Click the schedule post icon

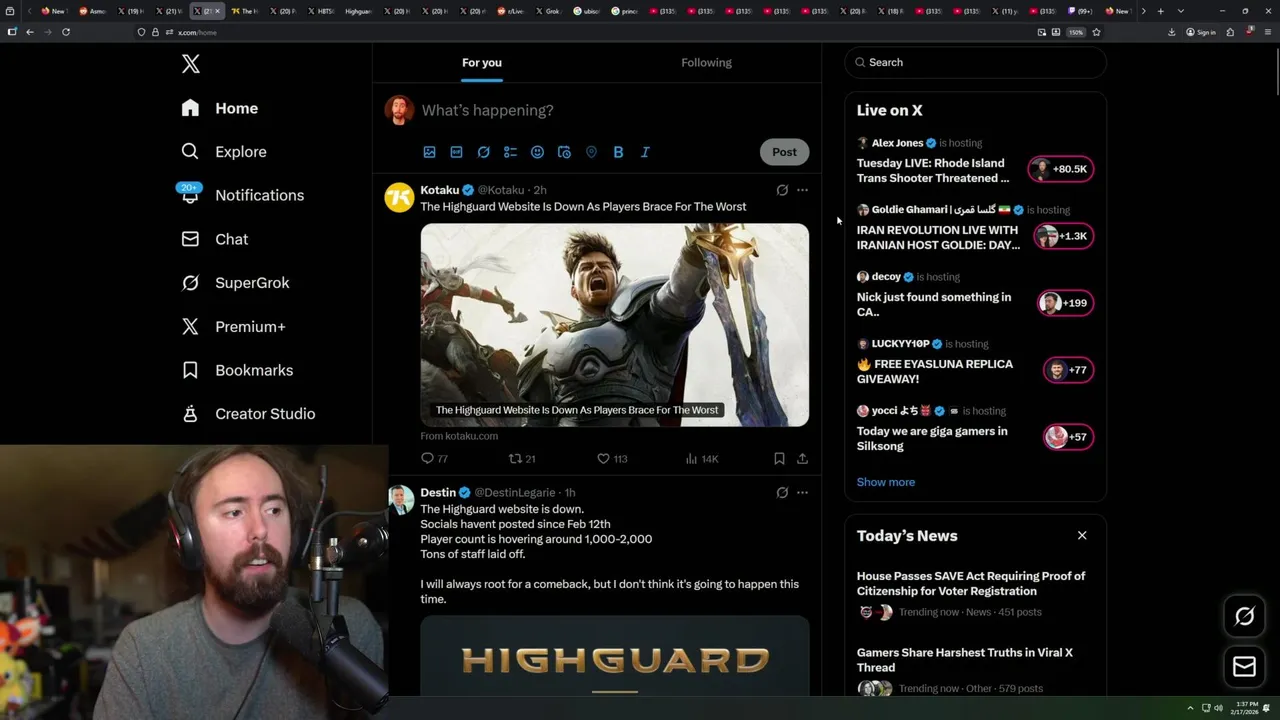tap(564, 152)
